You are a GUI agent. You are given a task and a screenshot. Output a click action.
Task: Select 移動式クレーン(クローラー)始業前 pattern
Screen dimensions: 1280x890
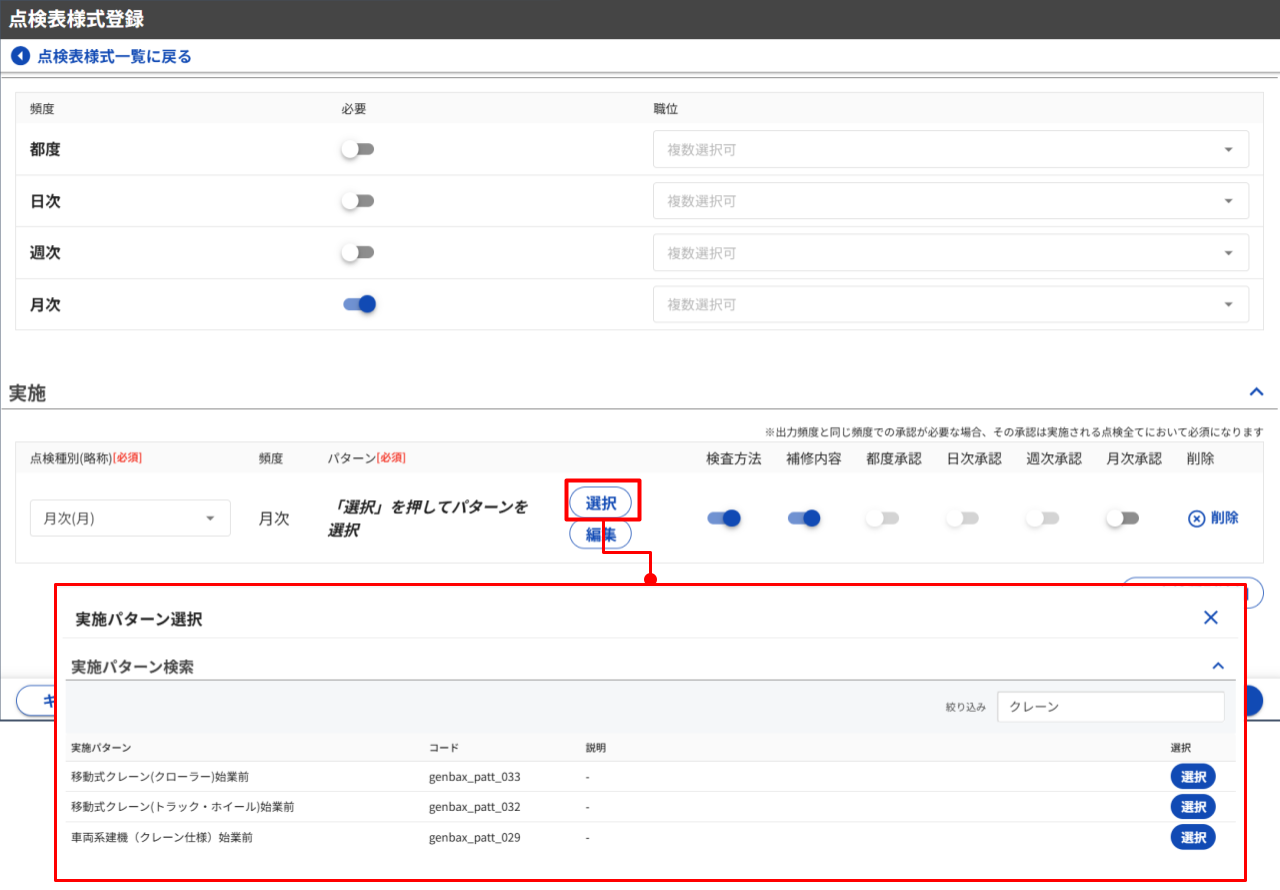click(x=1192, y=777)
